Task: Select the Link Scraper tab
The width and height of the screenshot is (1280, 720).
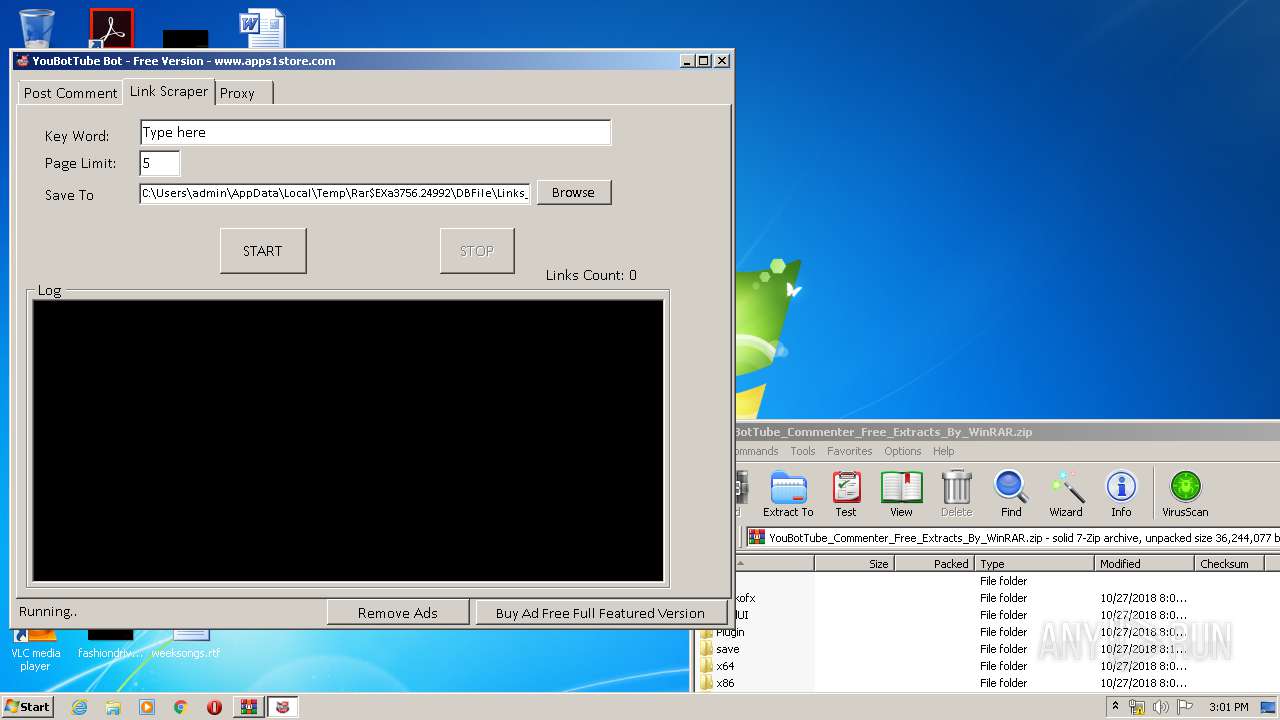Action: click(x=169, y=91)
